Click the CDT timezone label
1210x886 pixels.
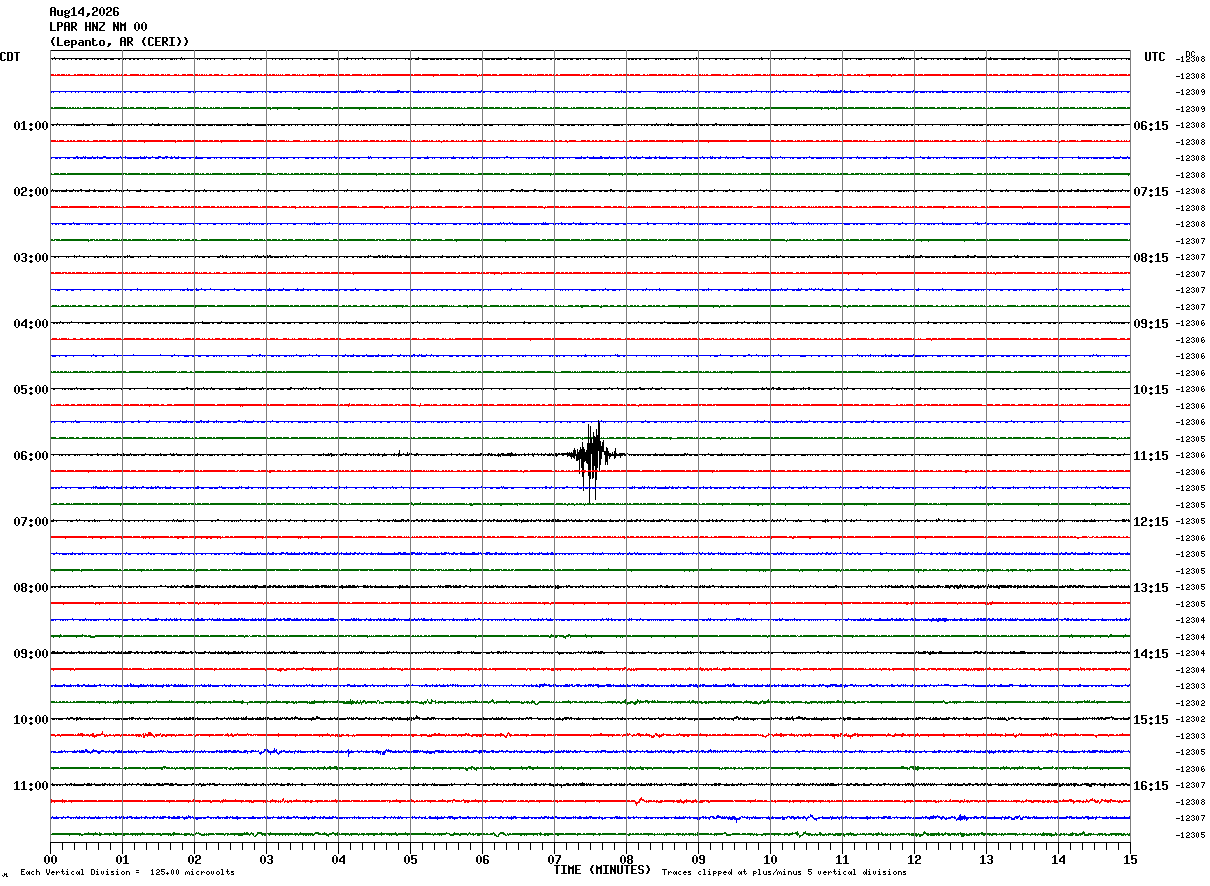[10, 57]
